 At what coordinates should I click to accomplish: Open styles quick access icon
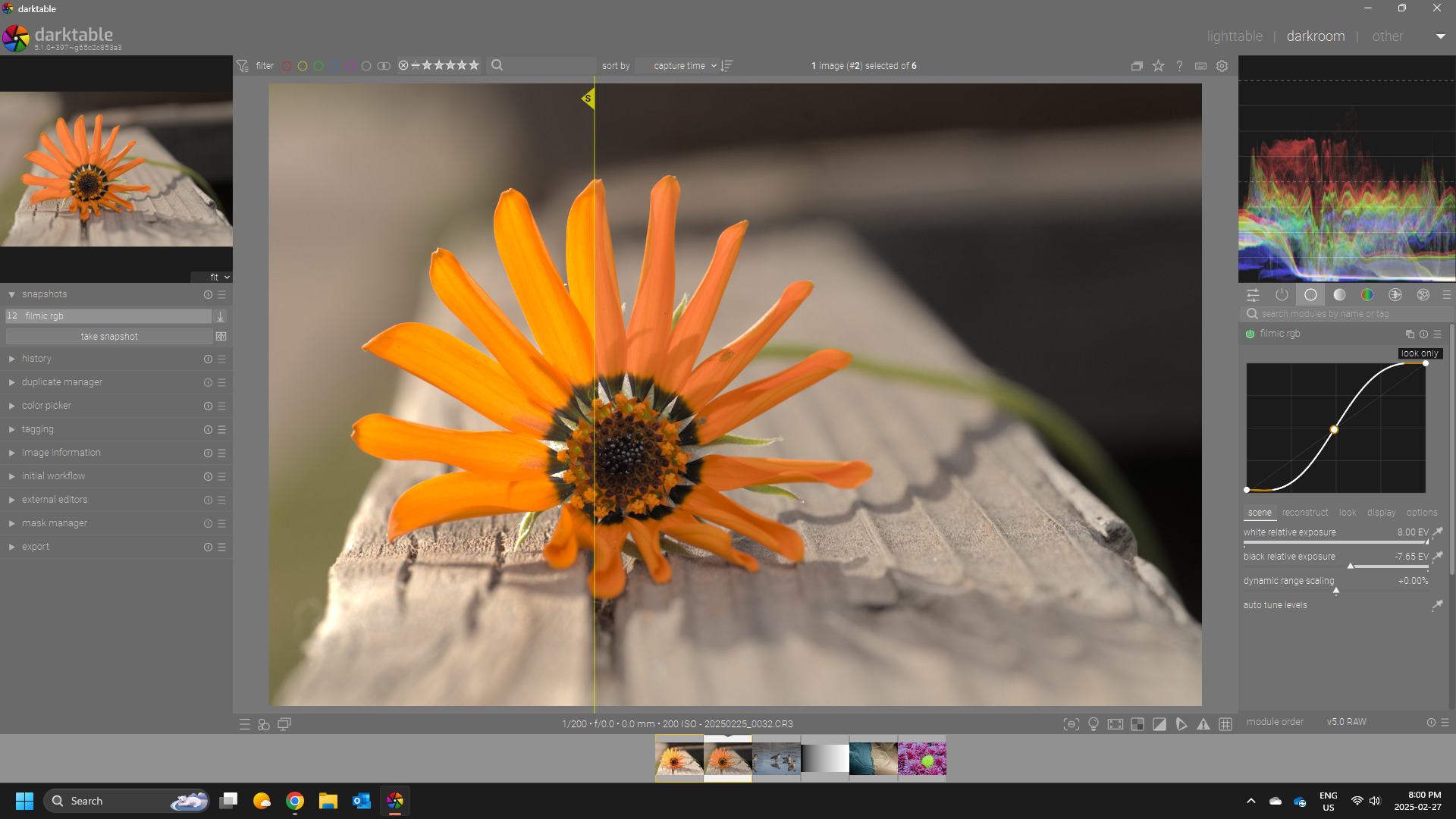[264, 724]
